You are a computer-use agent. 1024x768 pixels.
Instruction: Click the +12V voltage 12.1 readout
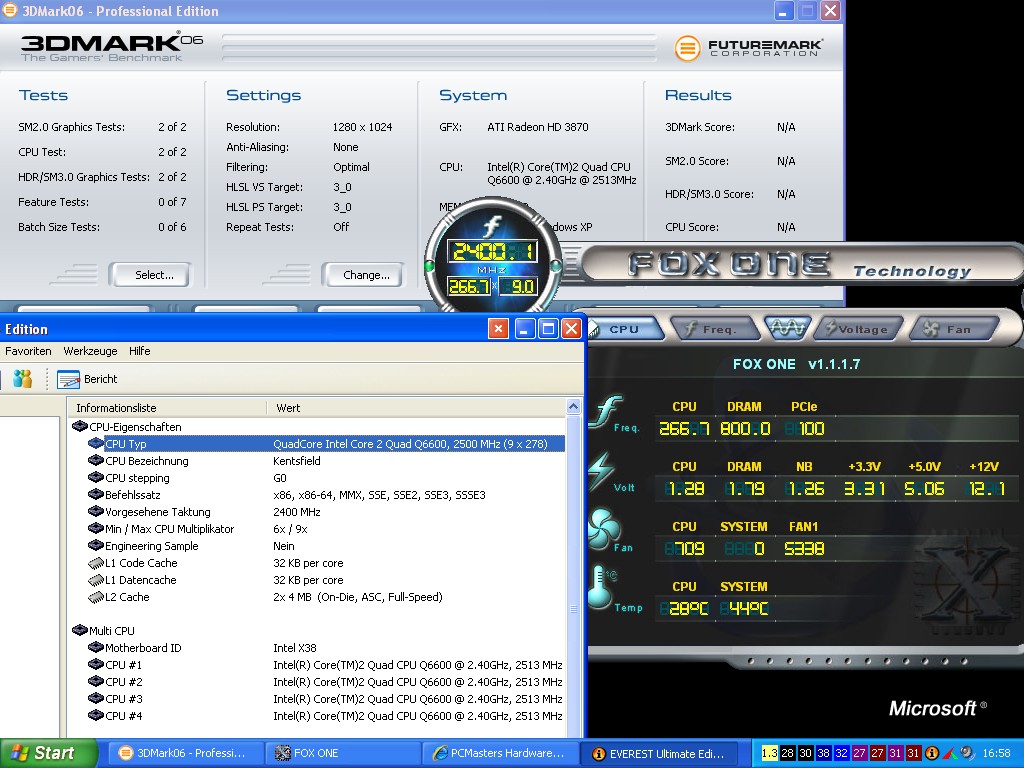tap(986, 488)
